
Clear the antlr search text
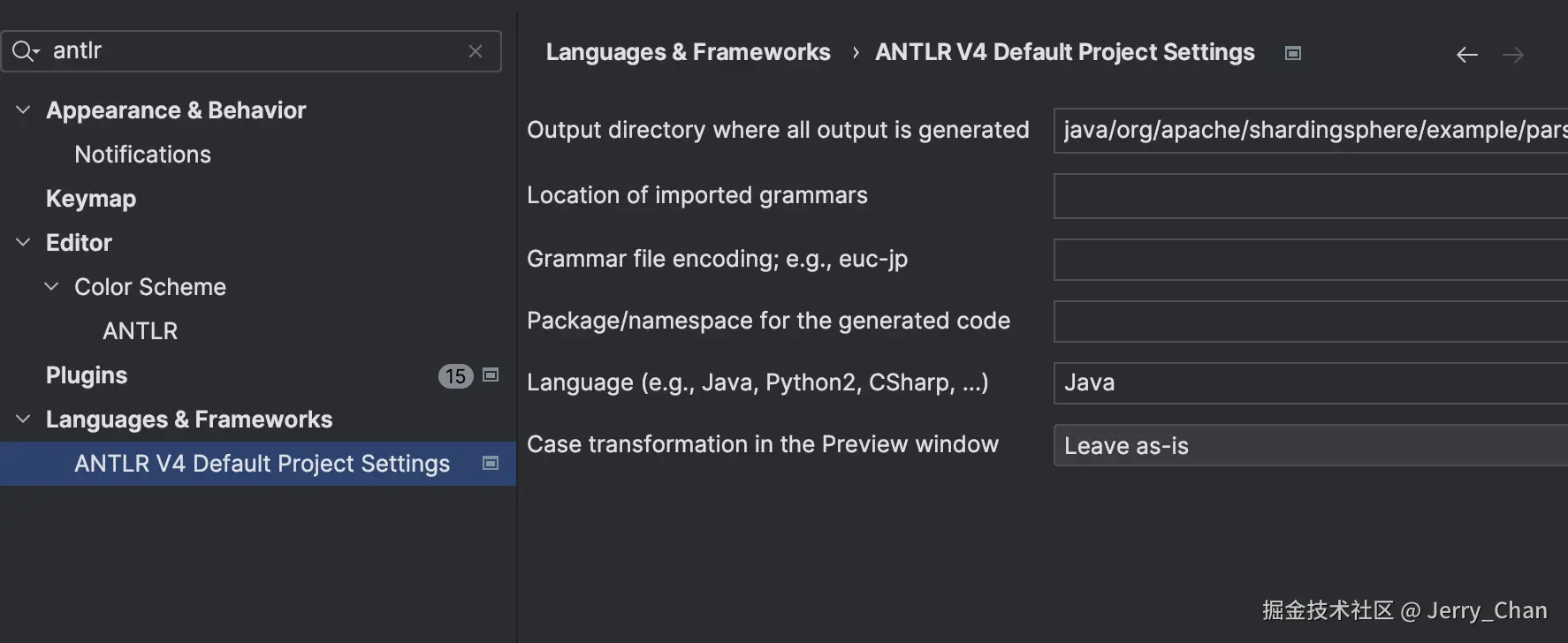pos(476,51)
